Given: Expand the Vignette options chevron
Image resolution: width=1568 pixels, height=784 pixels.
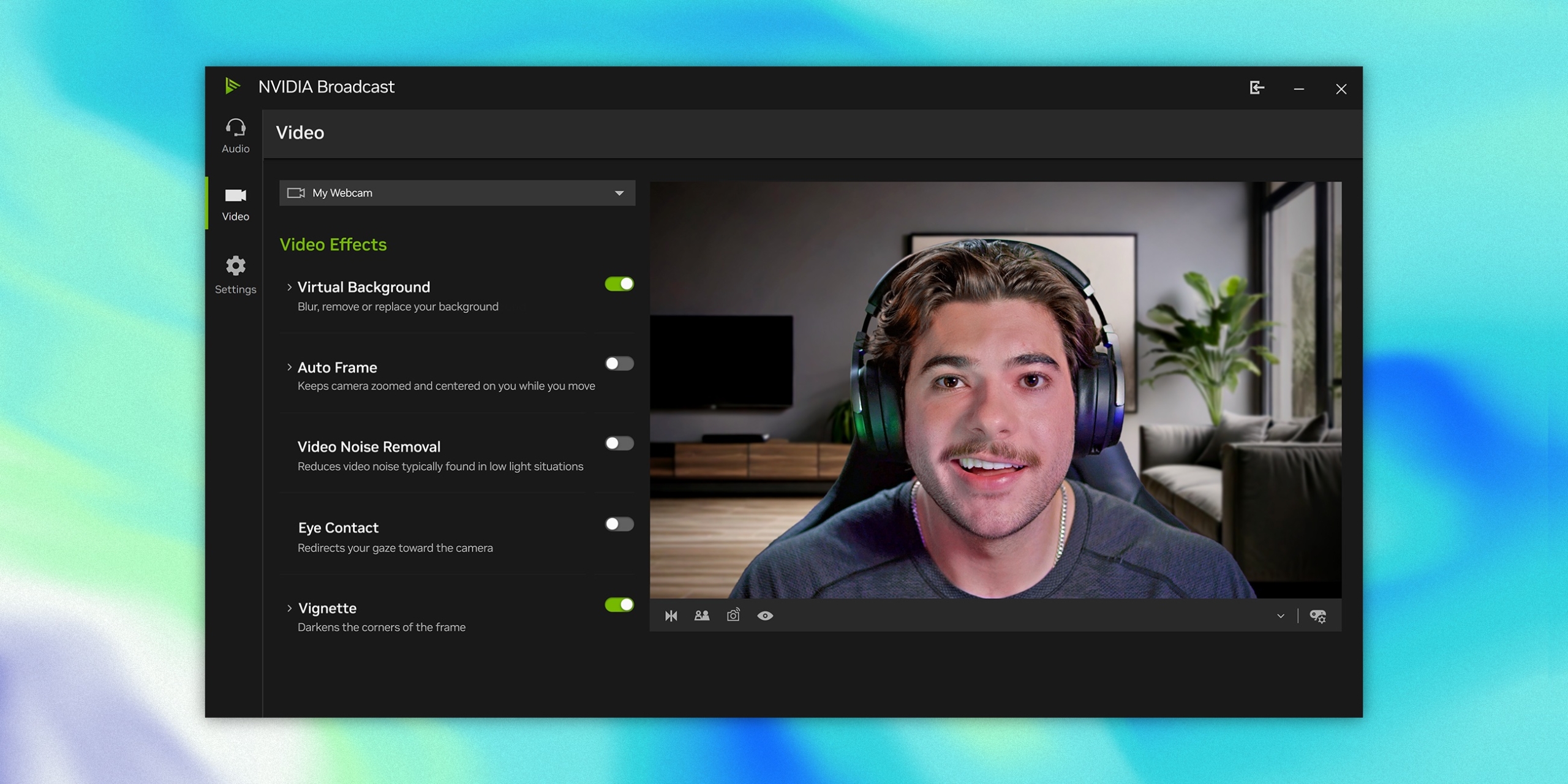Looking at the screenshot, I should pyautogui.click(x=289, y=608).
